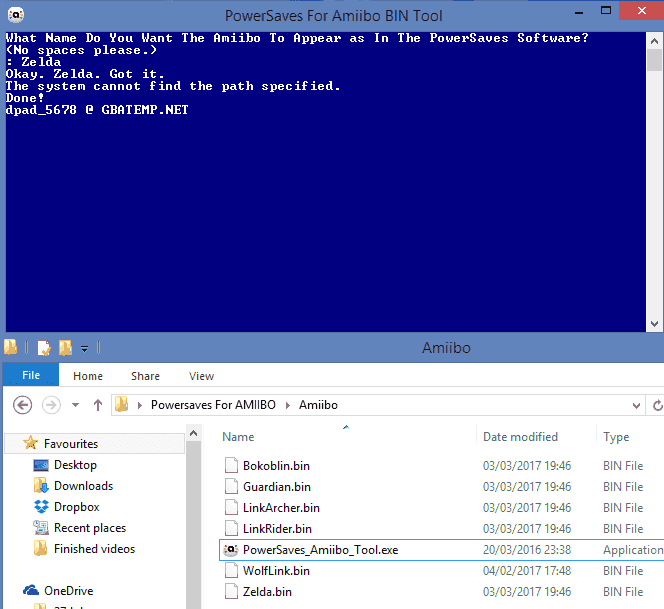Click the Guardian.bin file icon
Screen dimensions: 664x609
click(x=231, y=486)
